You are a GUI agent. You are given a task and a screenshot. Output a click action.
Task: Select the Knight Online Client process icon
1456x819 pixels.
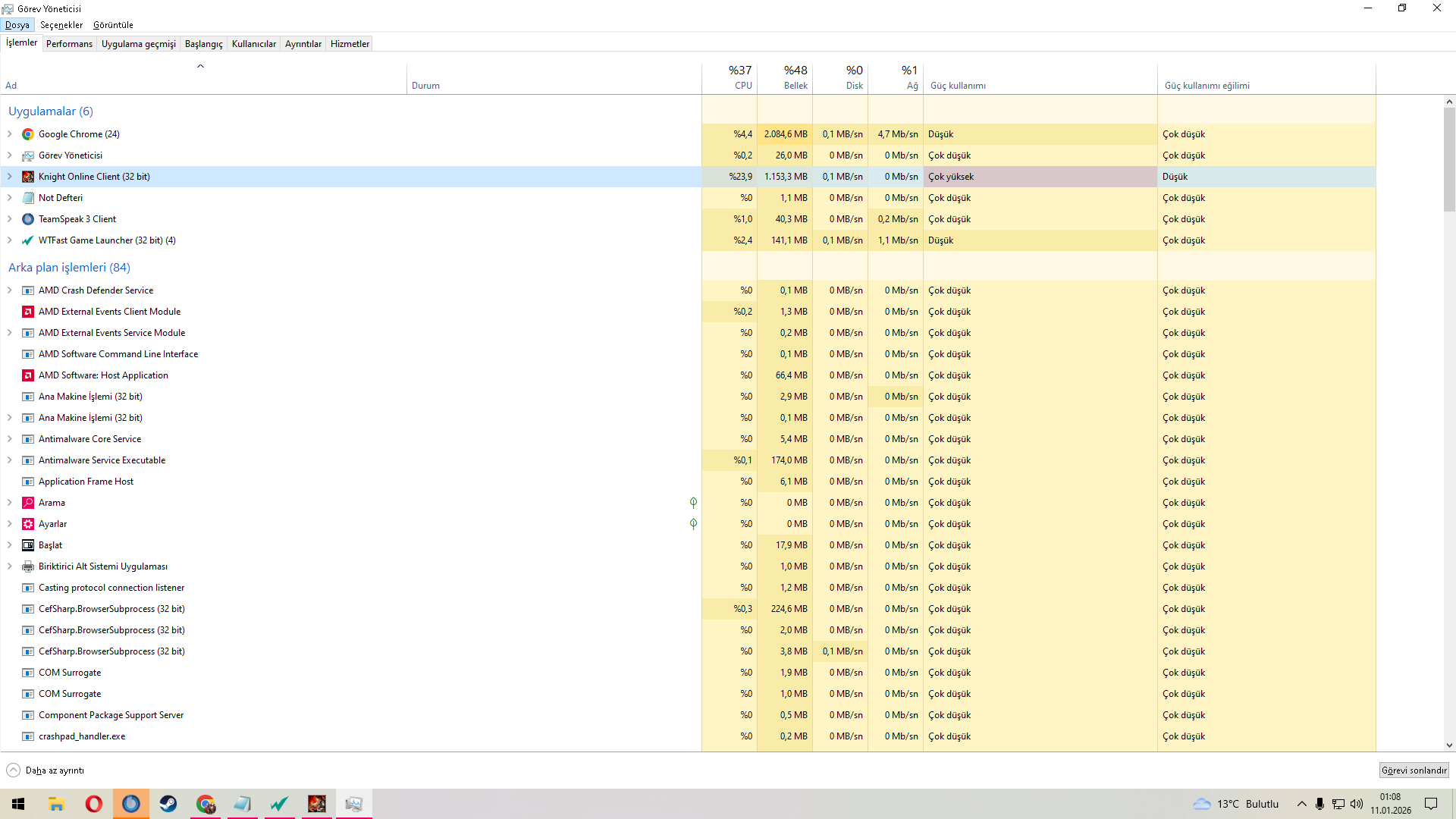[28, 177]
